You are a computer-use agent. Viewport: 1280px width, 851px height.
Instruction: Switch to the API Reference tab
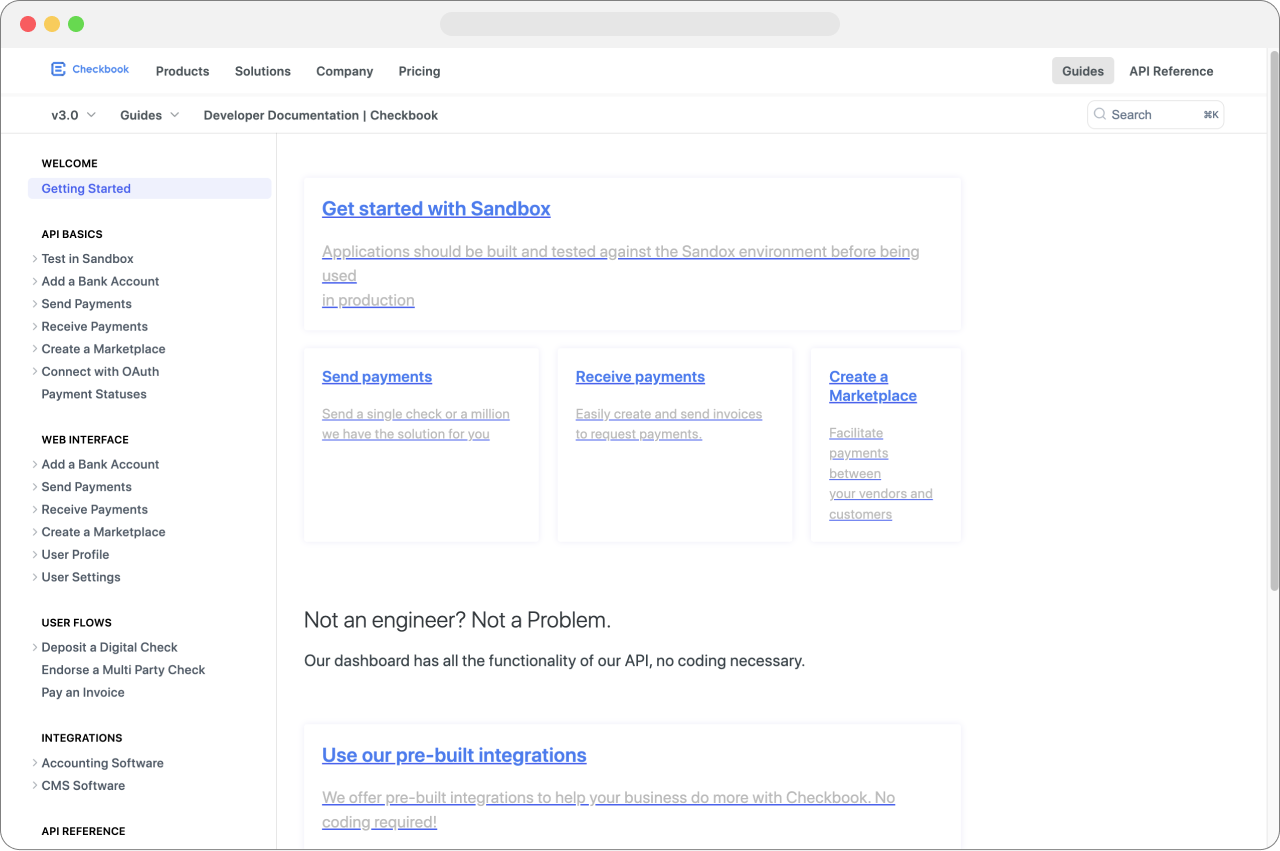pos(1171,71)
